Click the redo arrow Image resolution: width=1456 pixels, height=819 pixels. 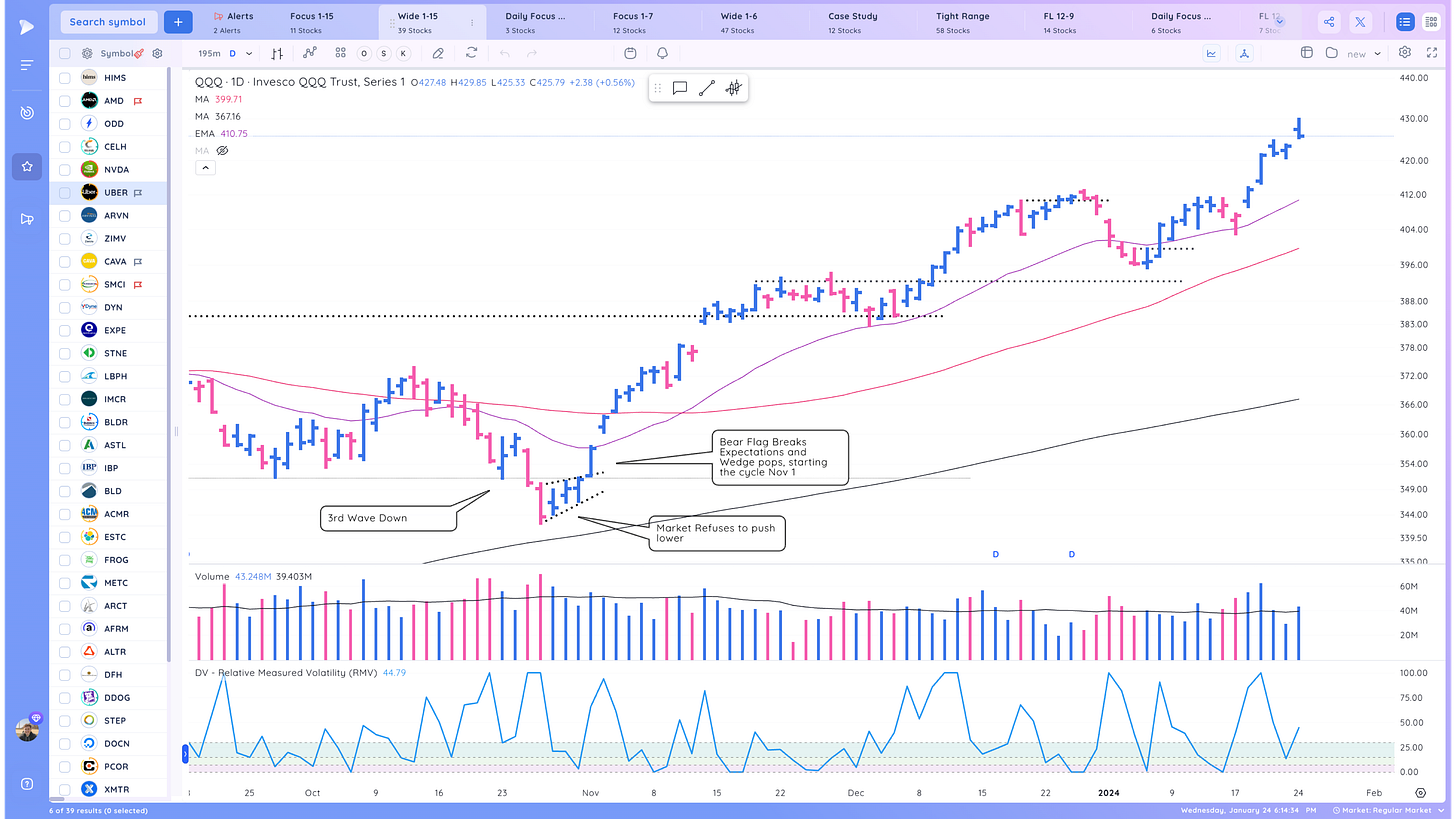(531, 53)
